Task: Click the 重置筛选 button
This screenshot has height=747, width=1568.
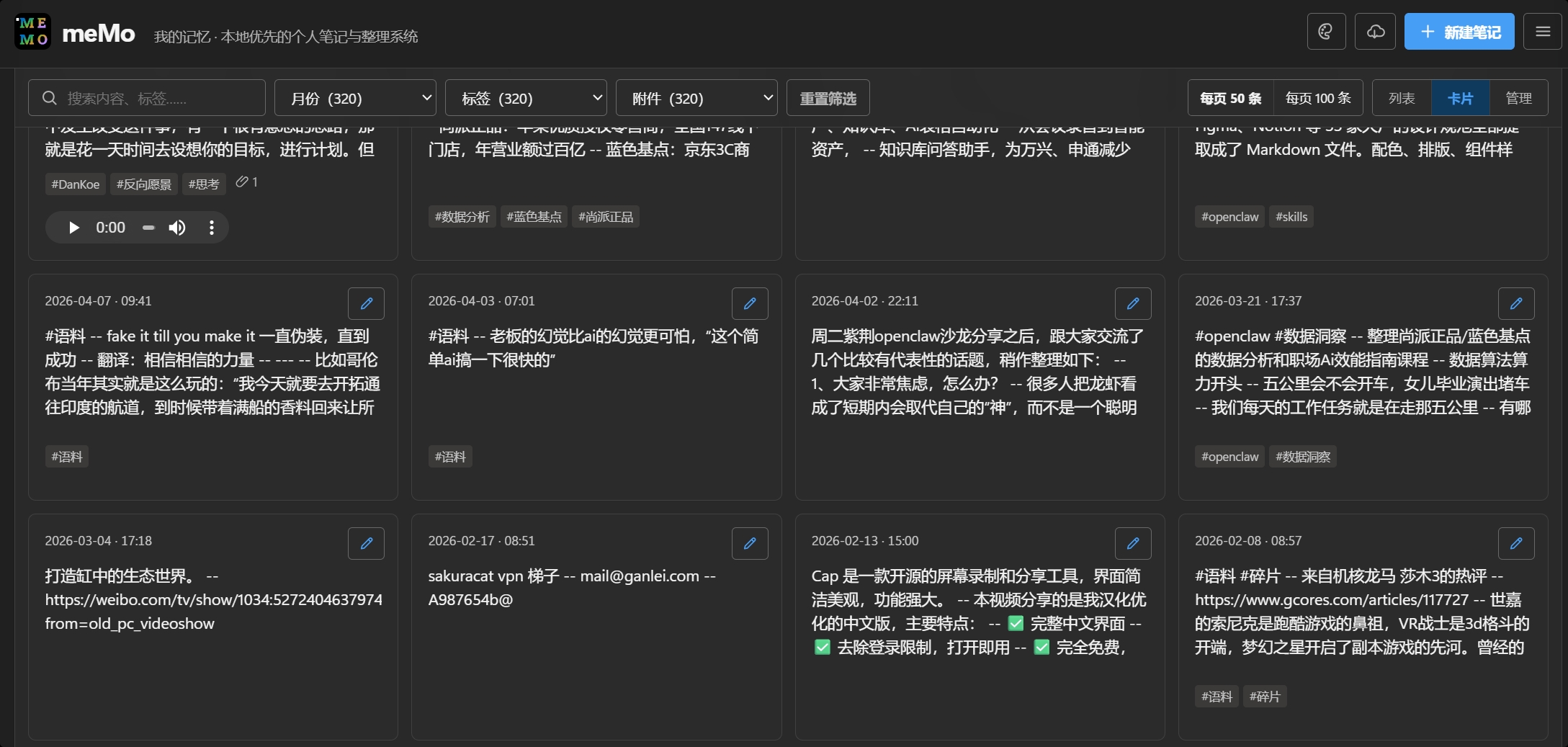Action: pos(828,98)
